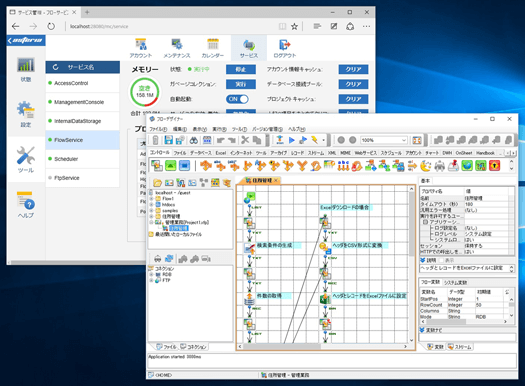This screenshot has height=386, width=525.
Task: Select Scheduler in the service list
Action: point(83,159)
